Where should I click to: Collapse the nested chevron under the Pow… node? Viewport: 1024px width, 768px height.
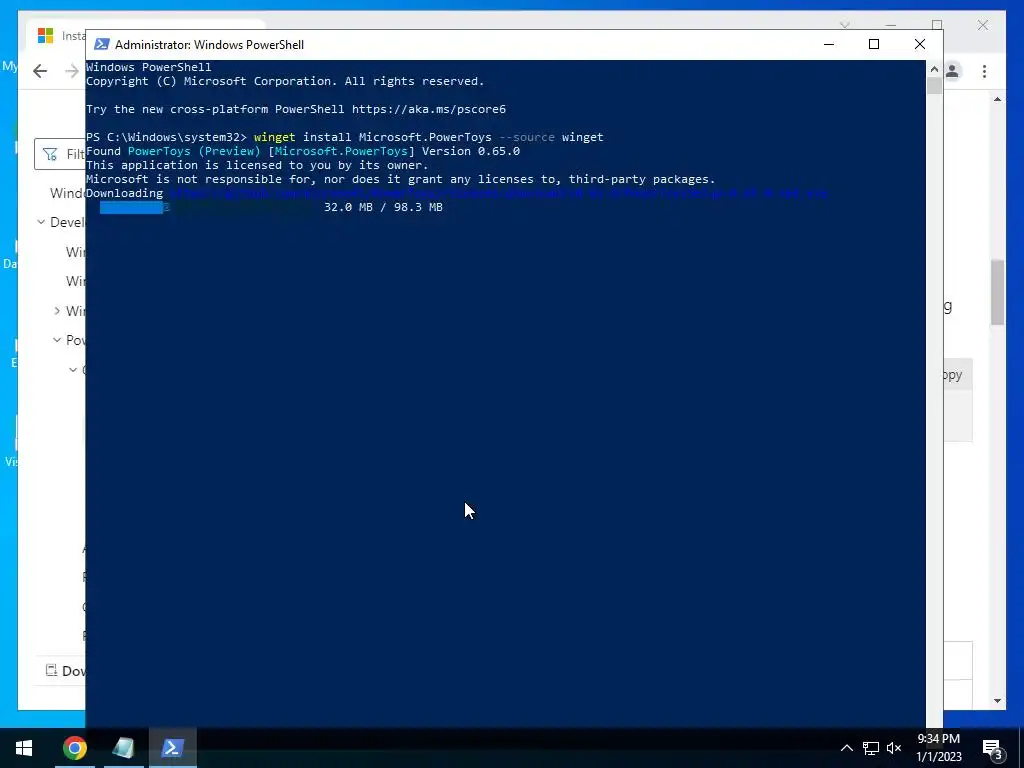(x=72, y=370)
